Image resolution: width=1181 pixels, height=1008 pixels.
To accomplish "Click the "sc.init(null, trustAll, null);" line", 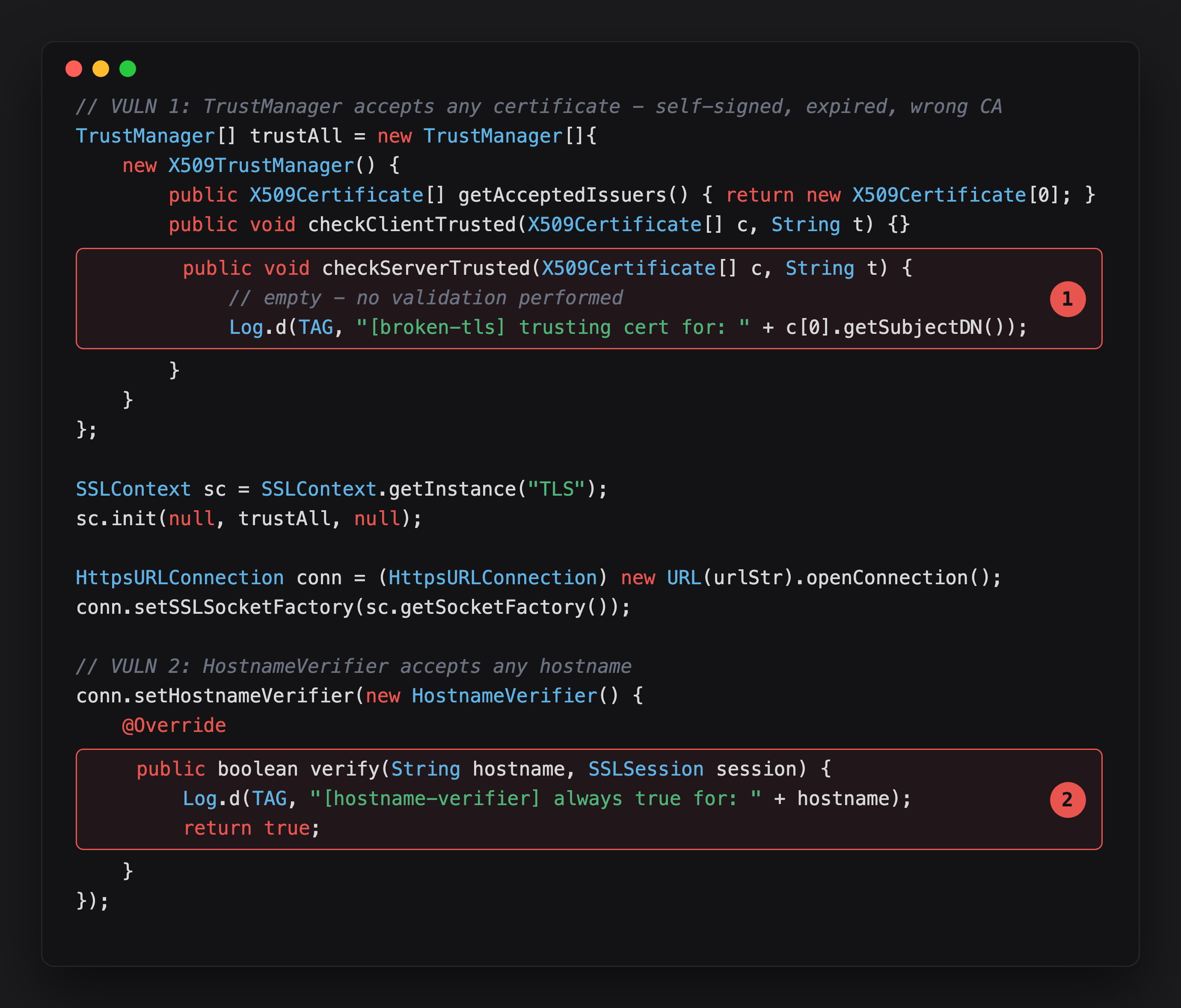I will click(249, 519).
